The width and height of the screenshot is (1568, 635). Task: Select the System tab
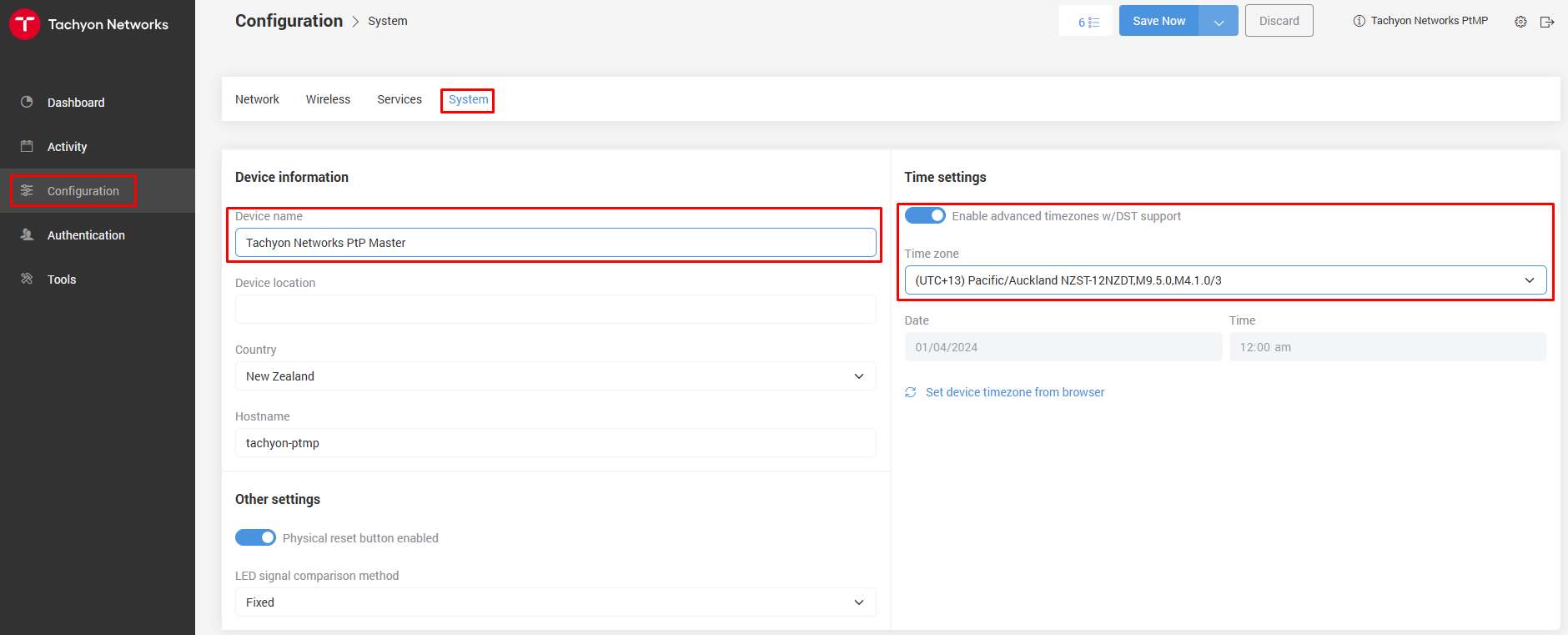click(468, 99)
